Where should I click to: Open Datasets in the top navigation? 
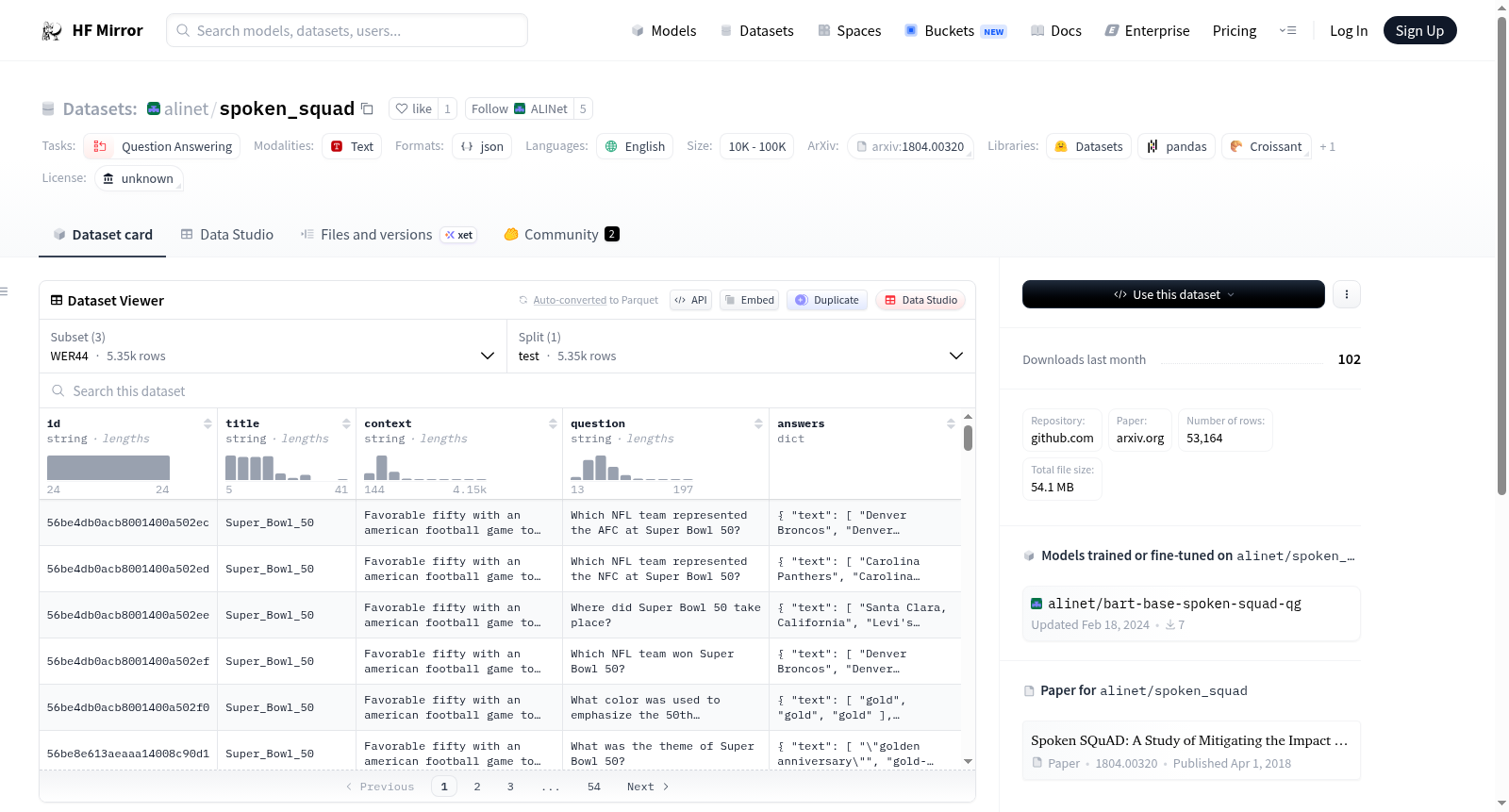(x=757, y=31)
